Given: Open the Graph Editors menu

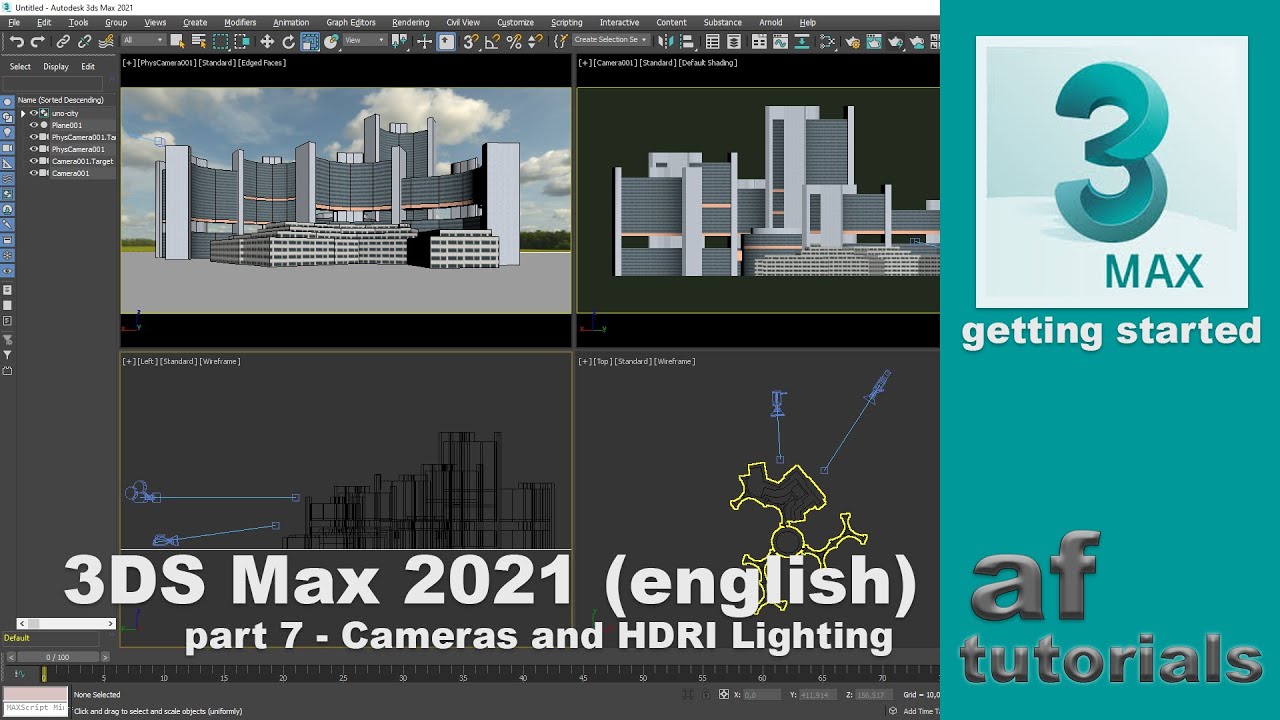Looking at the screenshot, I should pyautogui.click(x=351, y=22).
